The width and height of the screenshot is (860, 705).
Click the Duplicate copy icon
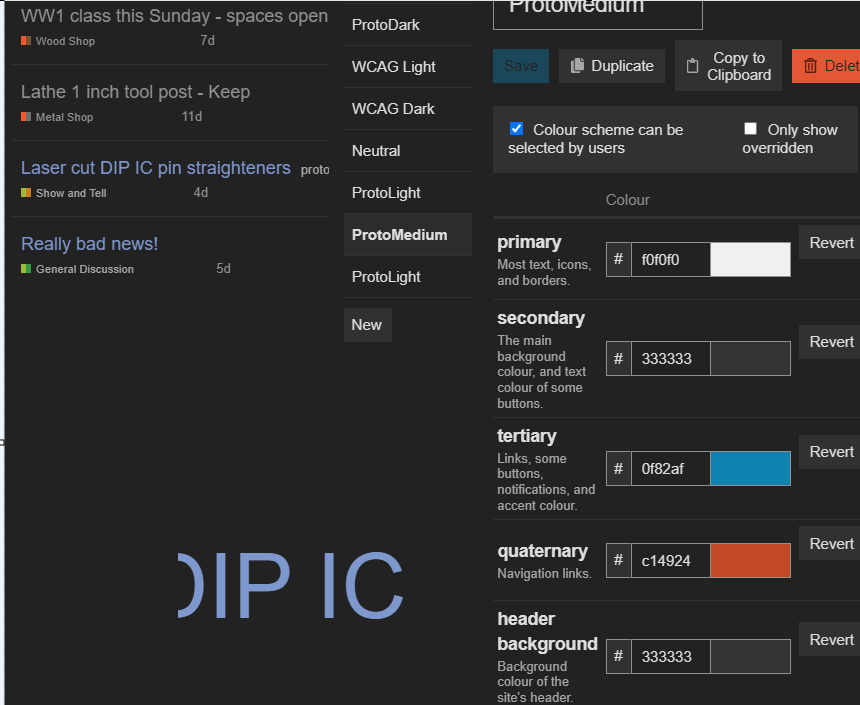[x=577, y=66]
